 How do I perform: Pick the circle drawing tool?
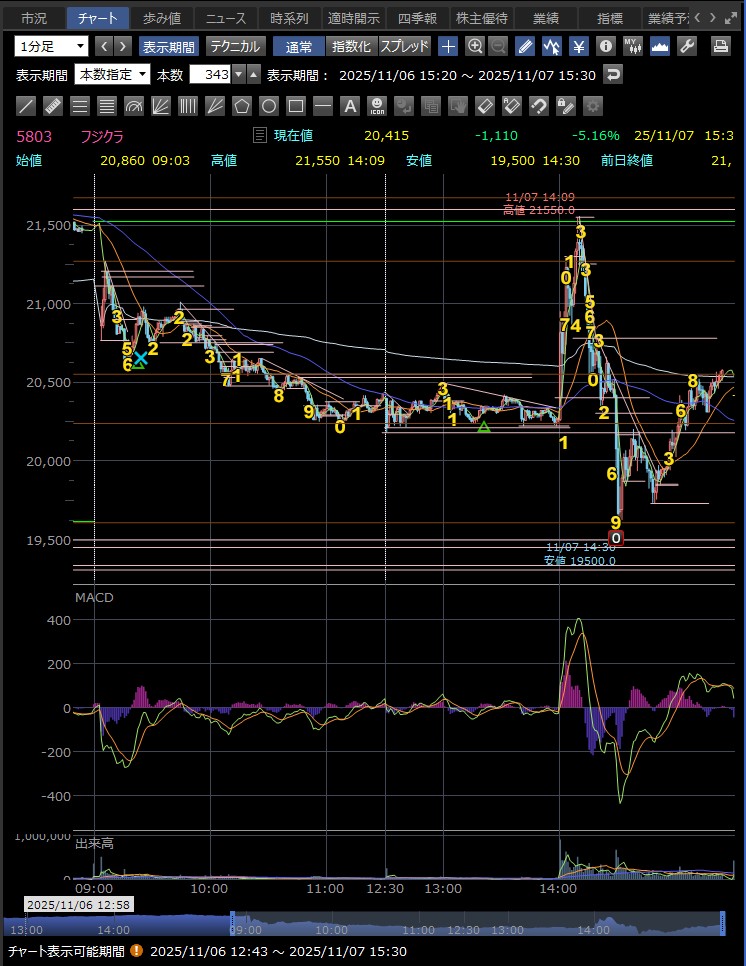pyautogui.click(x=268, y=106)
